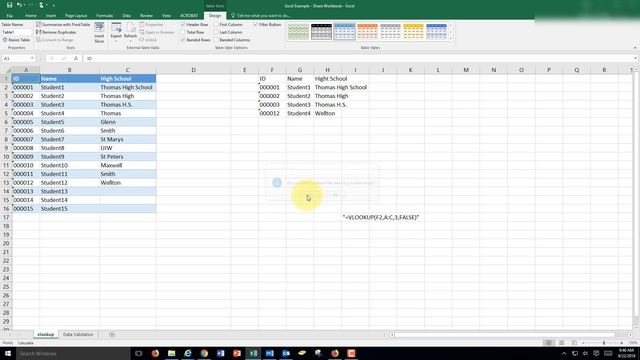
Task: Click the Tell me what you want to do box
Action: click(261, 16)
